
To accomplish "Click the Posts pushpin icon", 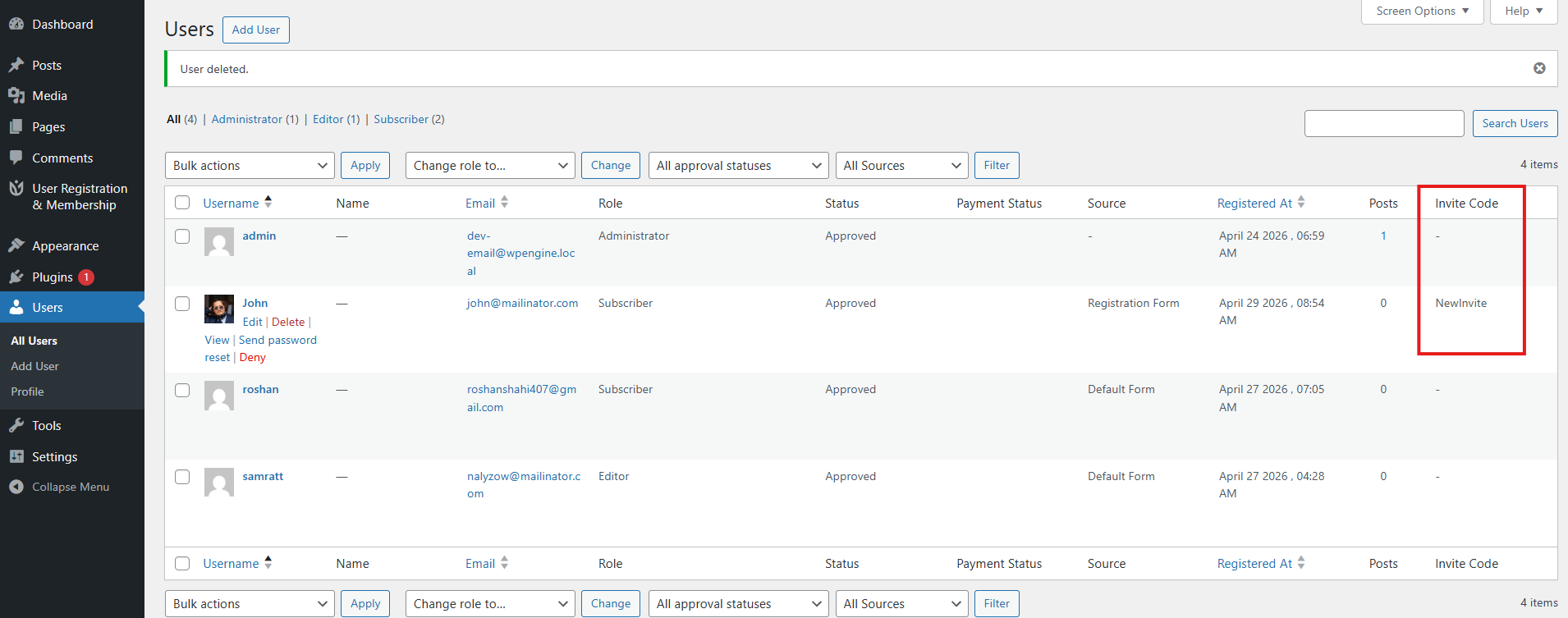I will (x=16, y=65).
